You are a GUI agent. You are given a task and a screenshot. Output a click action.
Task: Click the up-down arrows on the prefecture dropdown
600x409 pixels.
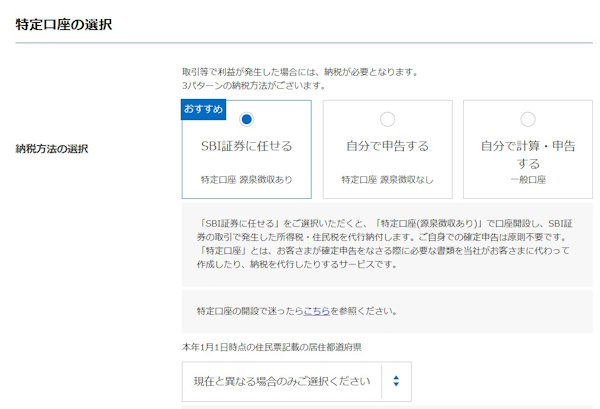pyautogui.click(x=396, y=381)
